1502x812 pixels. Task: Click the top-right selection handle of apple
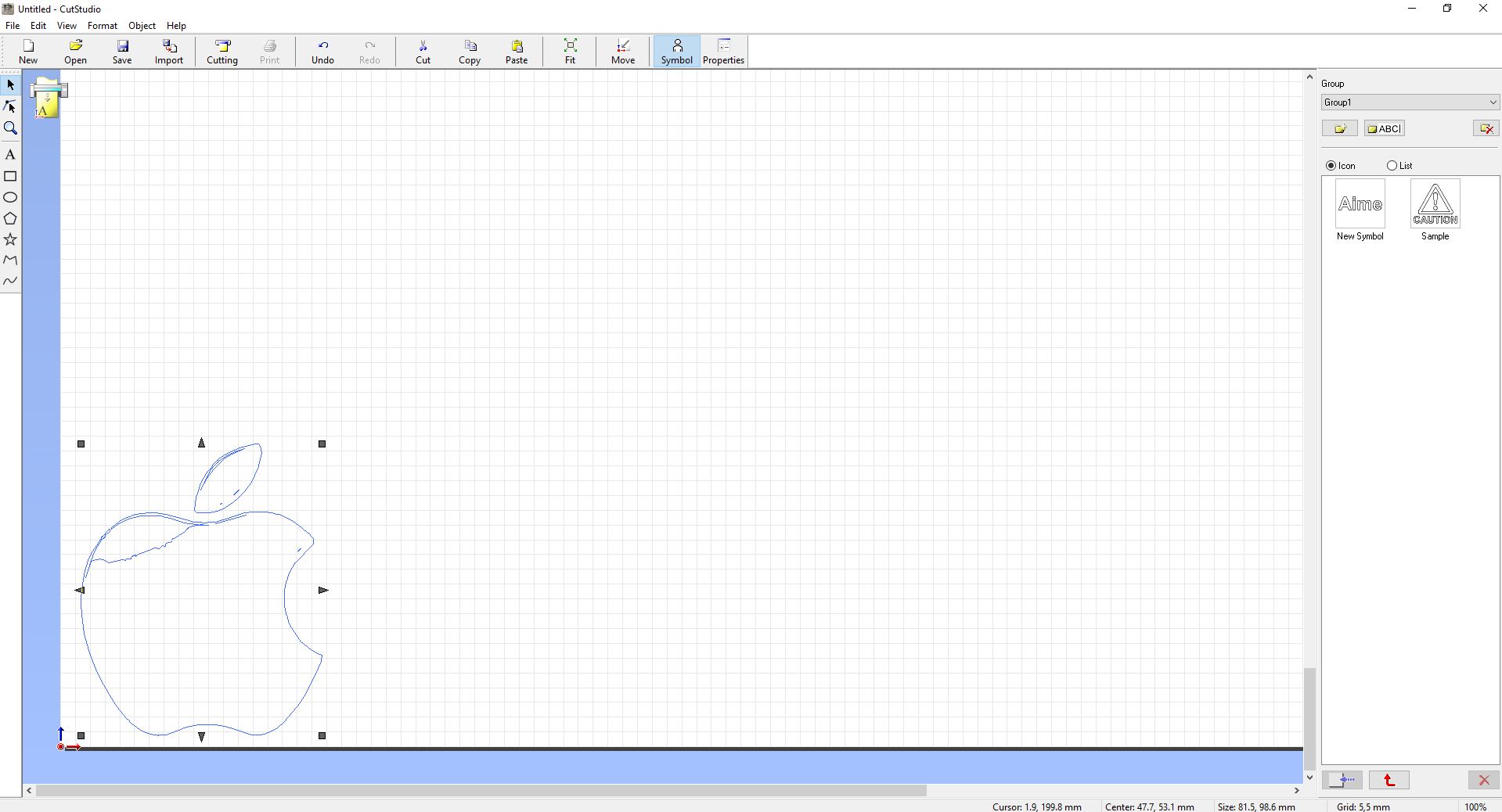[322, 444]
